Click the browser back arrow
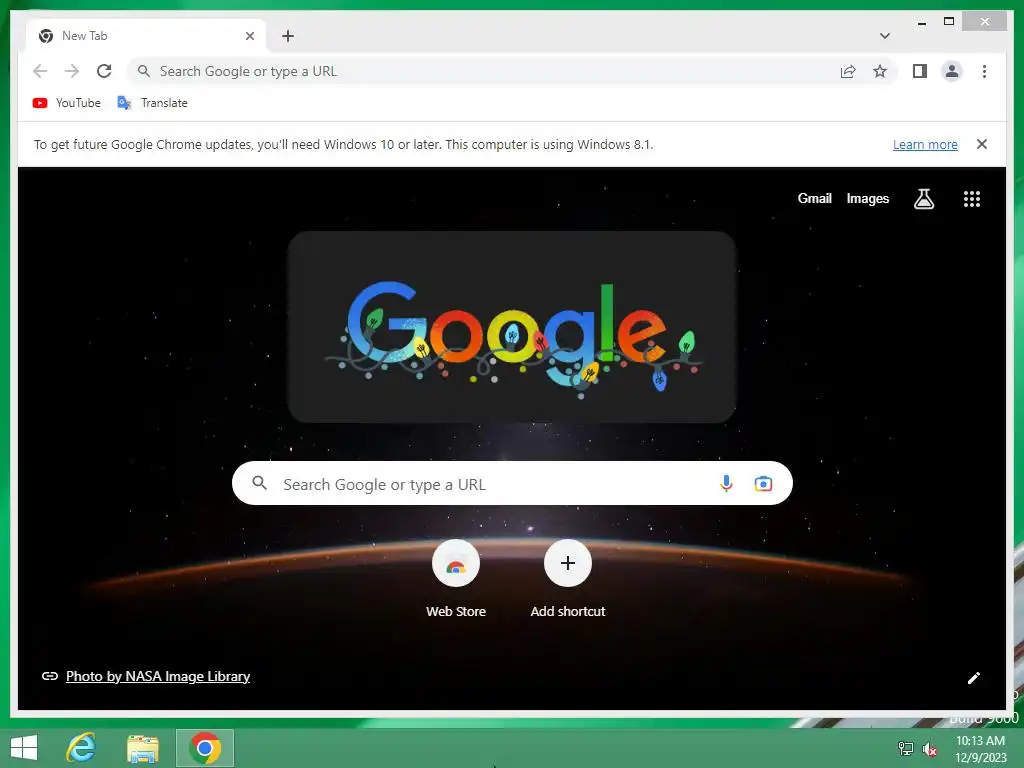 [x=40, y=71]
